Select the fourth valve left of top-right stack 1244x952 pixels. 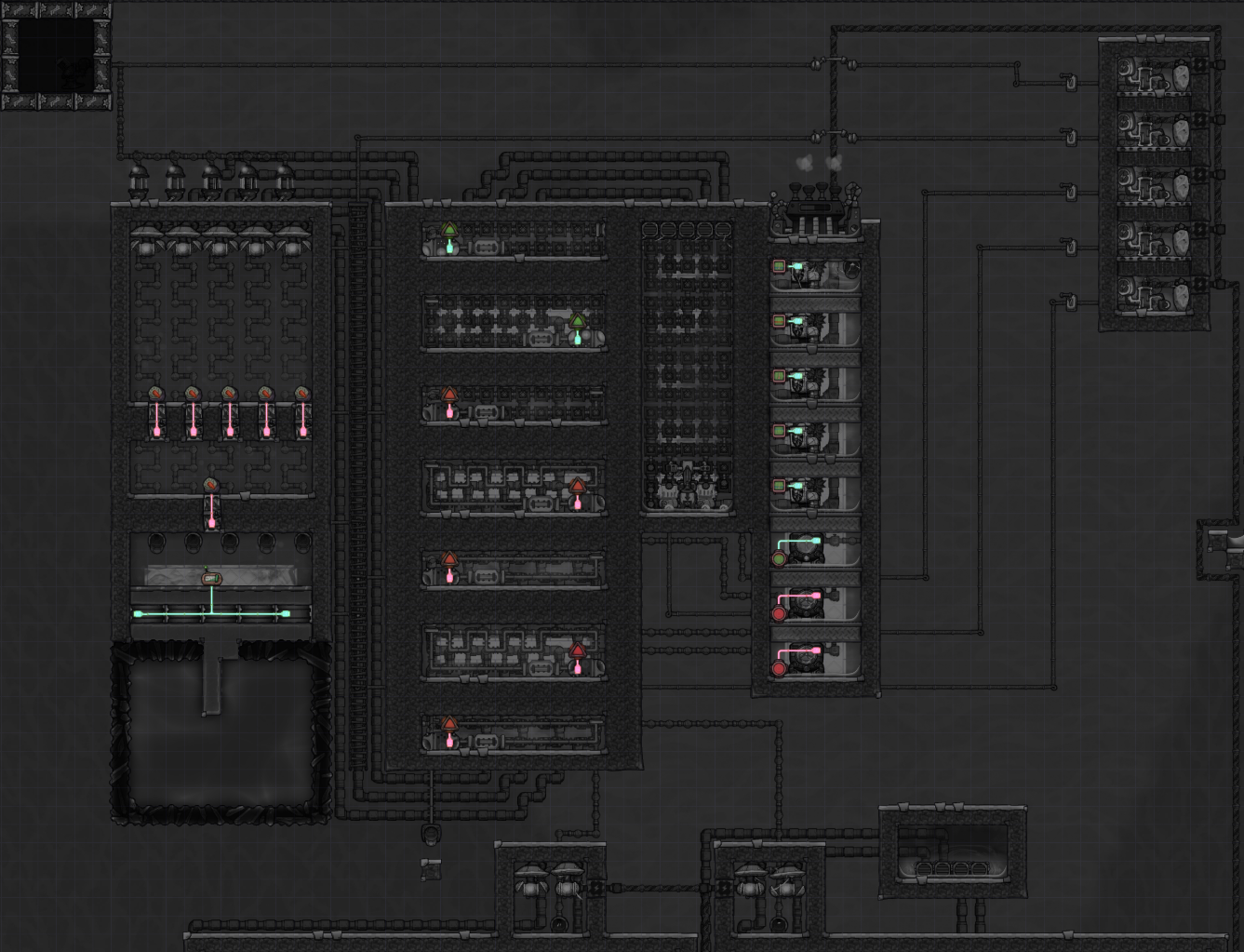(x=1070, y=248)
